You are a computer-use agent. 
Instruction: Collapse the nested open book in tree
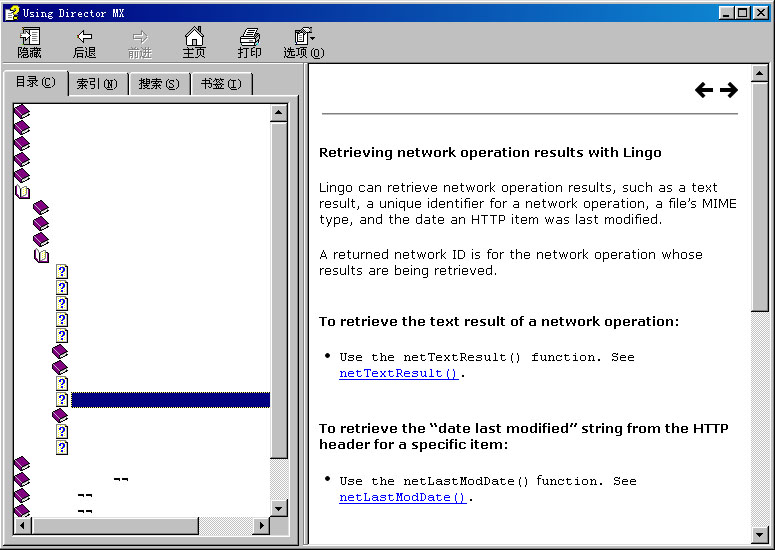click(x=42, y=255)
